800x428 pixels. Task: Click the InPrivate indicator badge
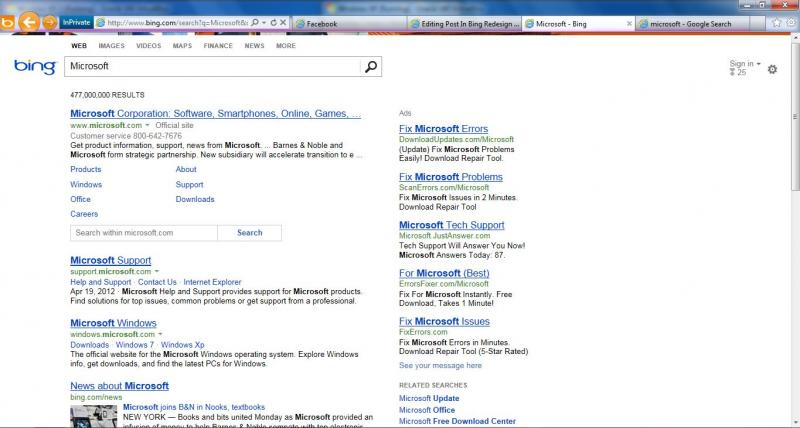pos(76,22)
